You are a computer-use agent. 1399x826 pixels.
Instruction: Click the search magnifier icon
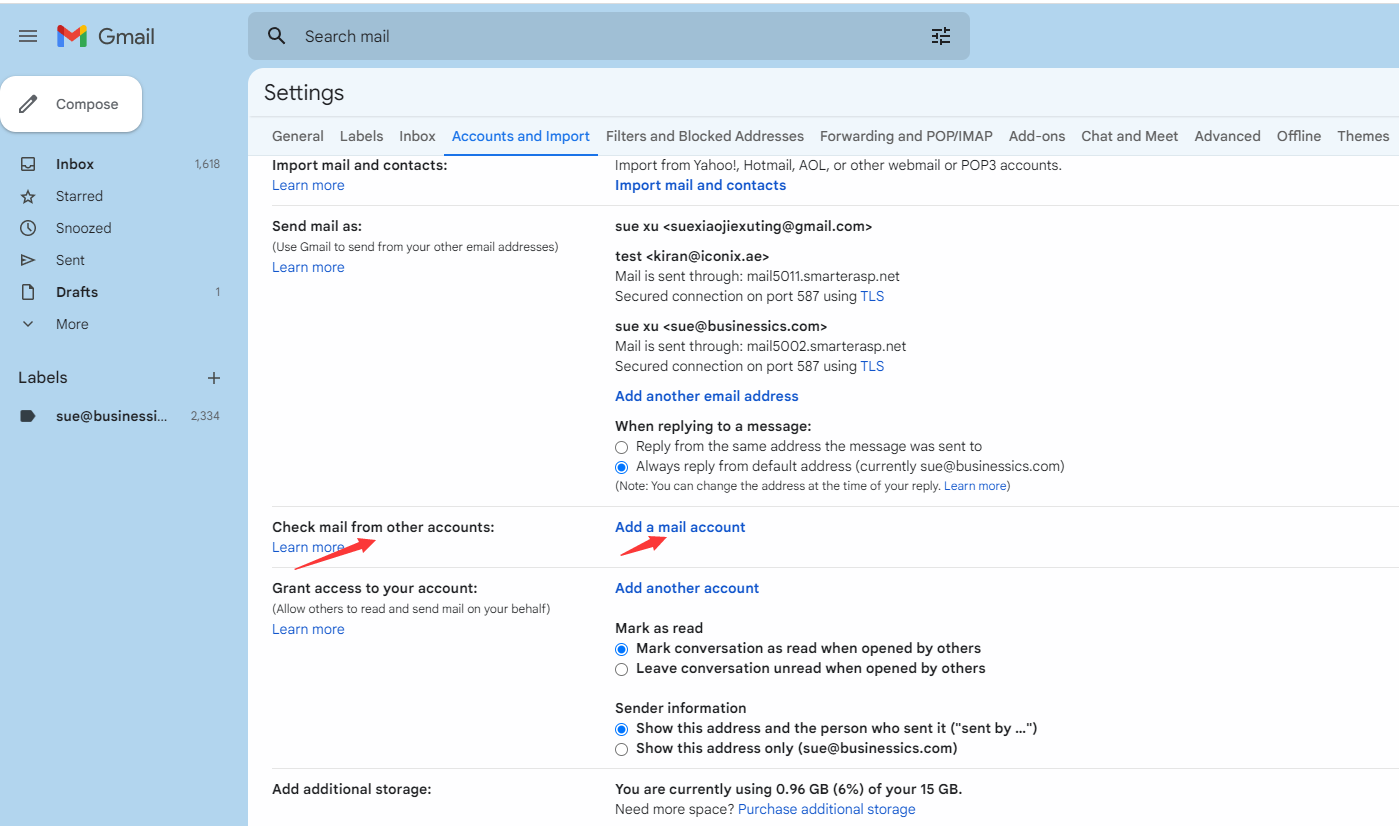(x=277, y=36)
